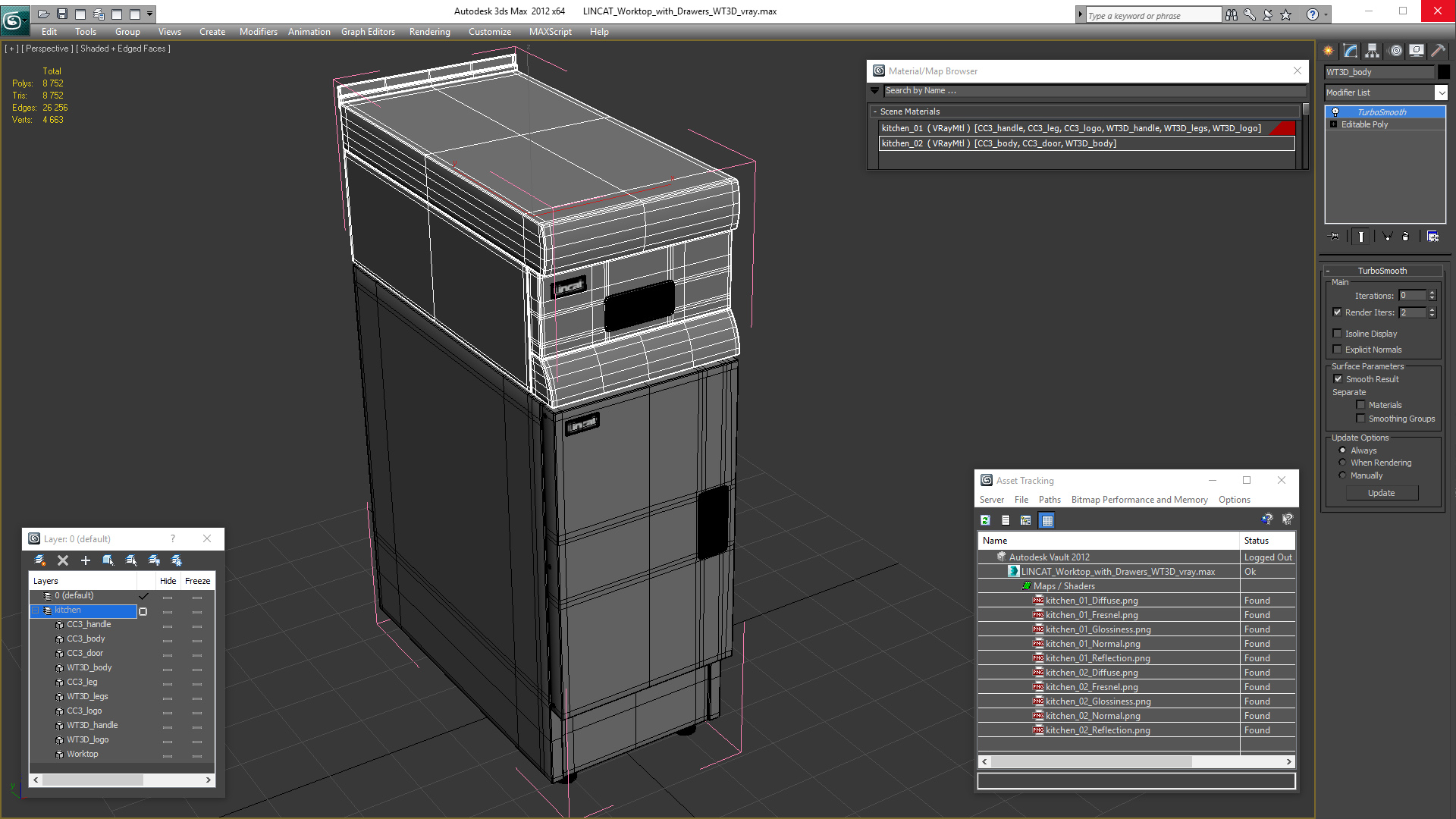This screenshot has height=819, width=1456.
Task: Click Refresh icon in Asset Tracking
Action: pyautogui.click(x=985, y=520)
